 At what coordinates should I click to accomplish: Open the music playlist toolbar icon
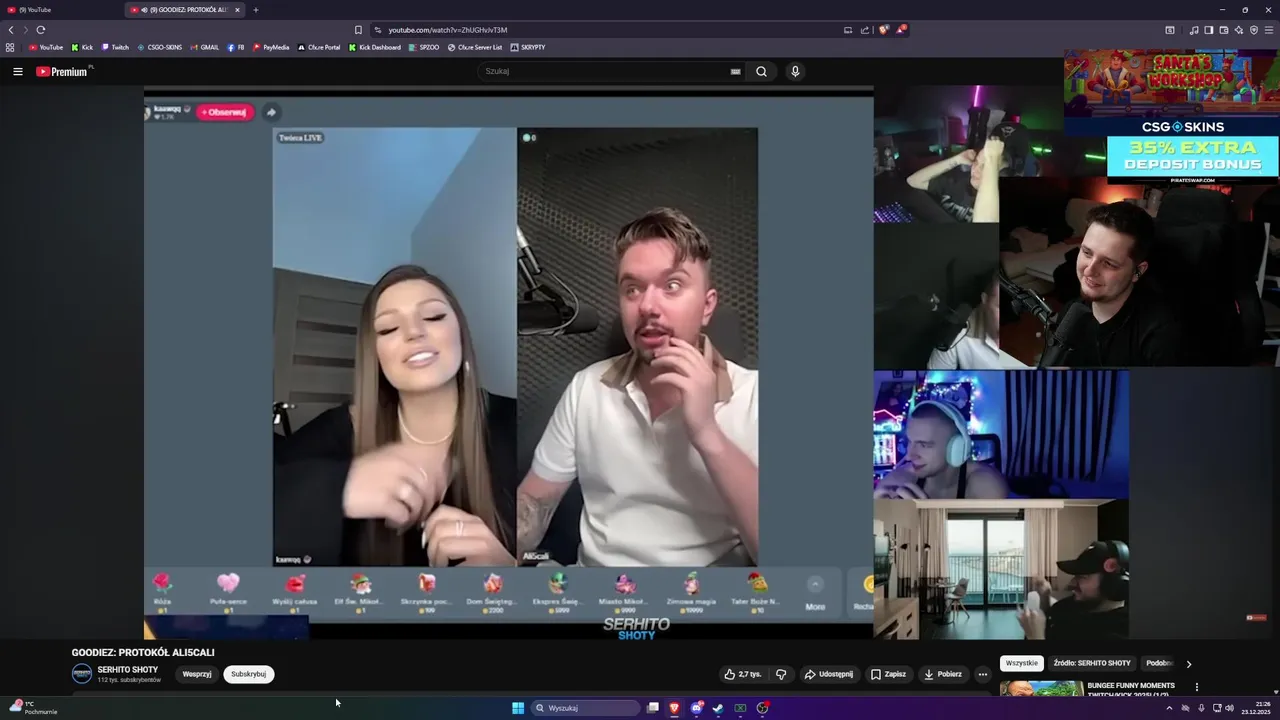pos(1194,30)
